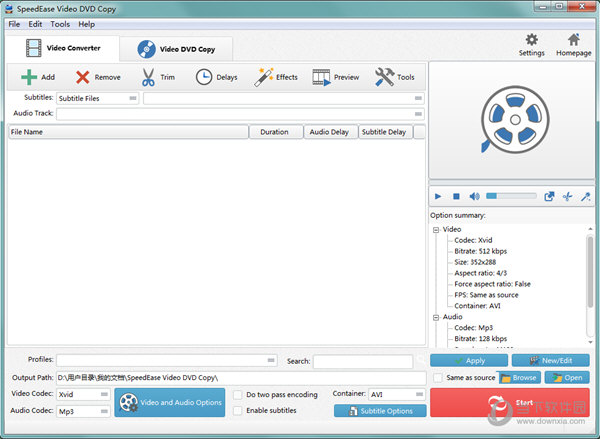Click the Add files button
The width and height of the screenshot is (600, 439).
(x=38, y=77)
